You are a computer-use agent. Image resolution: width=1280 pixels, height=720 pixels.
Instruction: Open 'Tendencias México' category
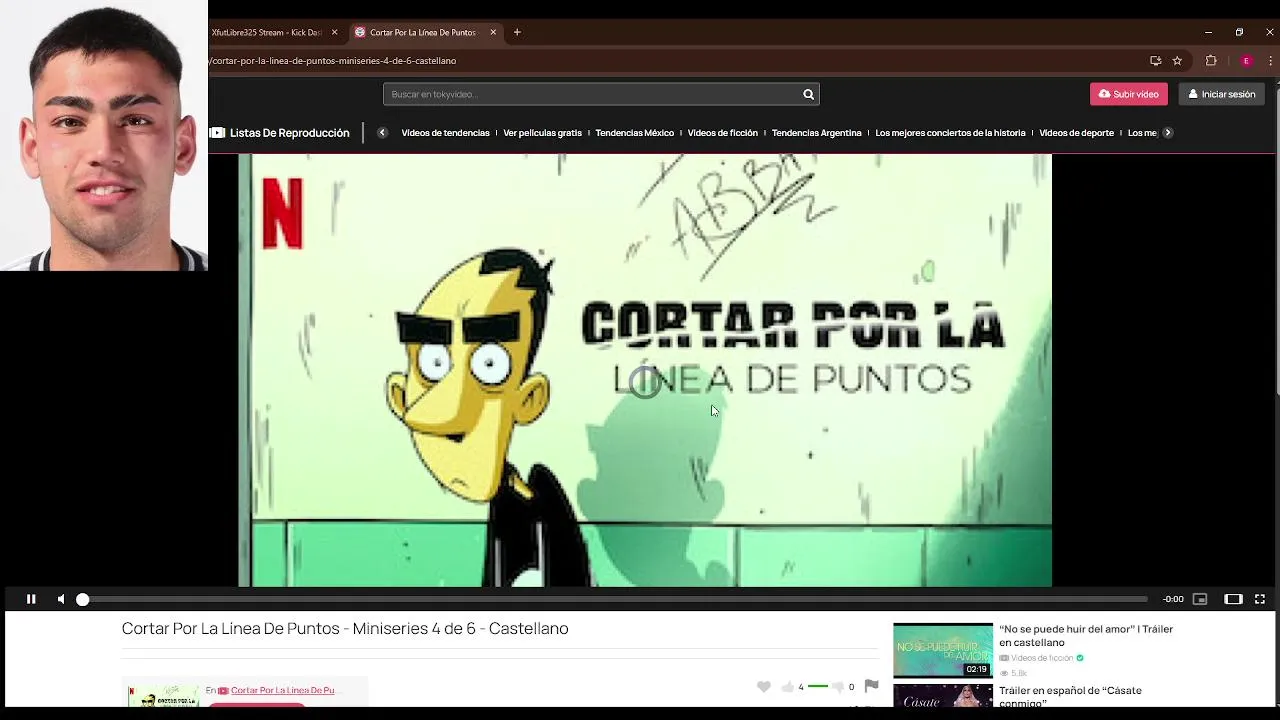pyautogui.click(x=634, y=133)
